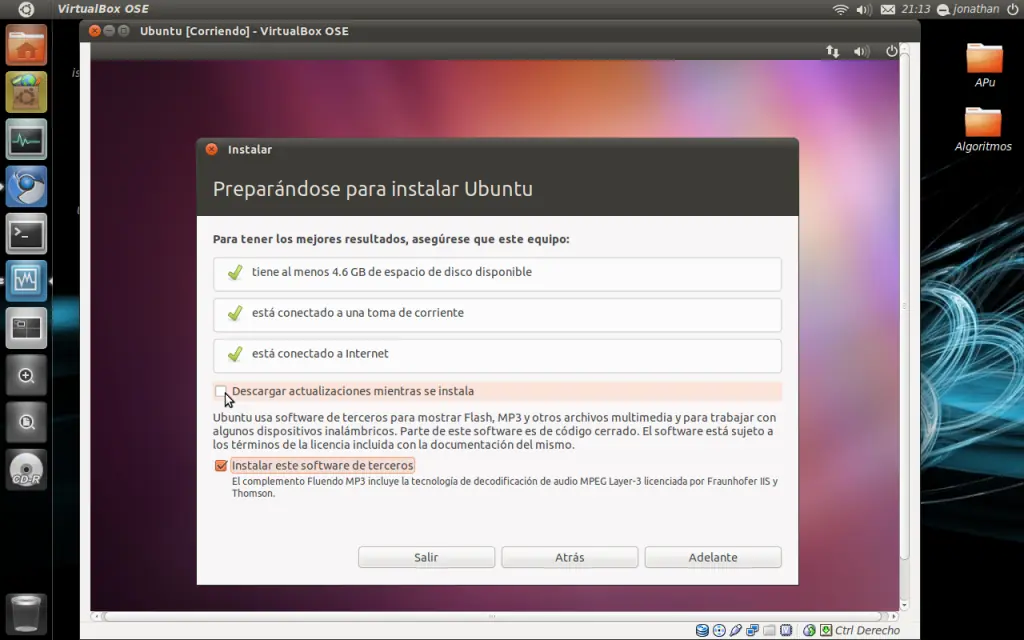This screenshot has height=640, width=1024.
Task: Click 'Preparándose para instalar Ubuntu' heading
Action: pyautogui.click(x=373, y=189)
